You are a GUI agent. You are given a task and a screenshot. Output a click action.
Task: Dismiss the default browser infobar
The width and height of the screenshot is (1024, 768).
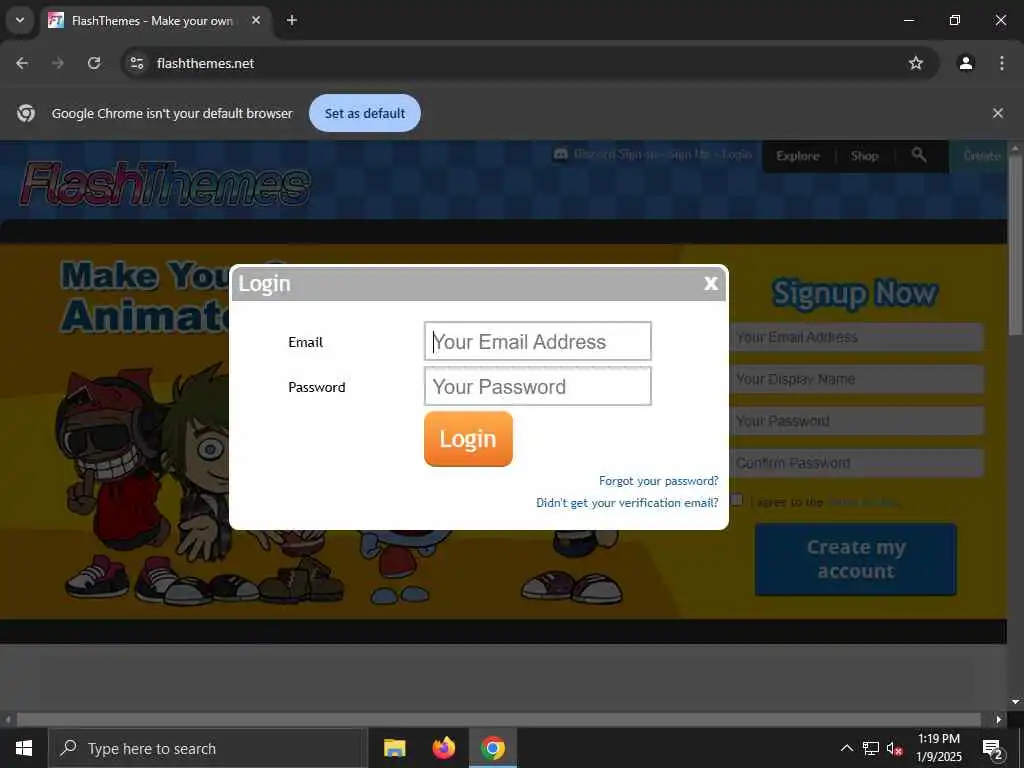pos(997,113)
